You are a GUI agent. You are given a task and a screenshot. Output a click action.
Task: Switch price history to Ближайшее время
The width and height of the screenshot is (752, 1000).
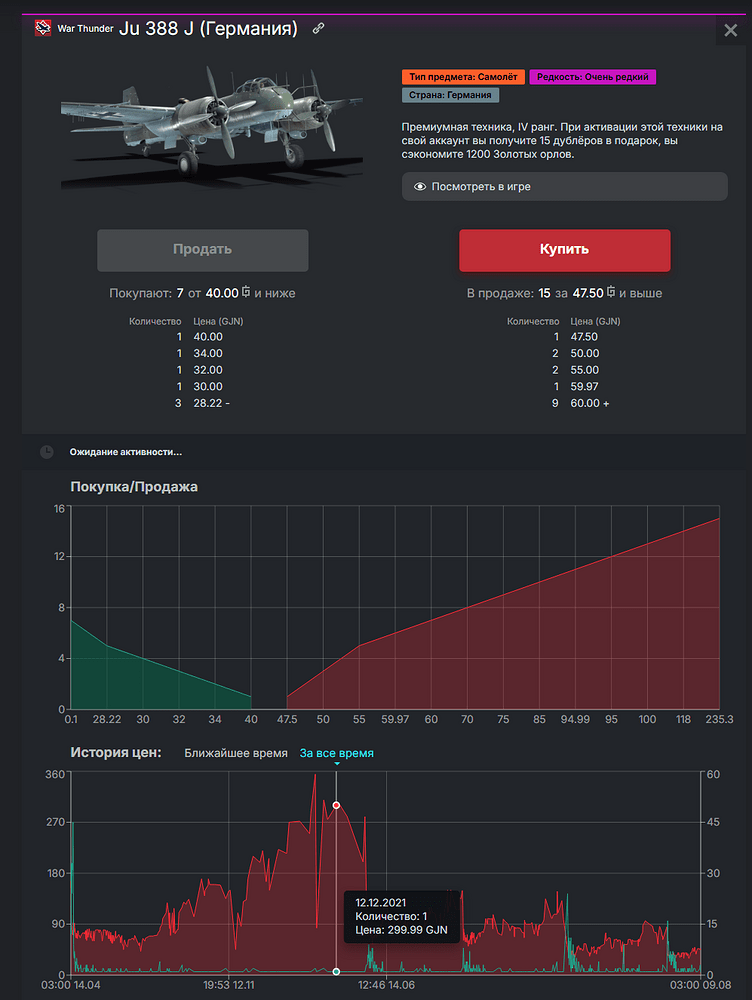[236, 753]
